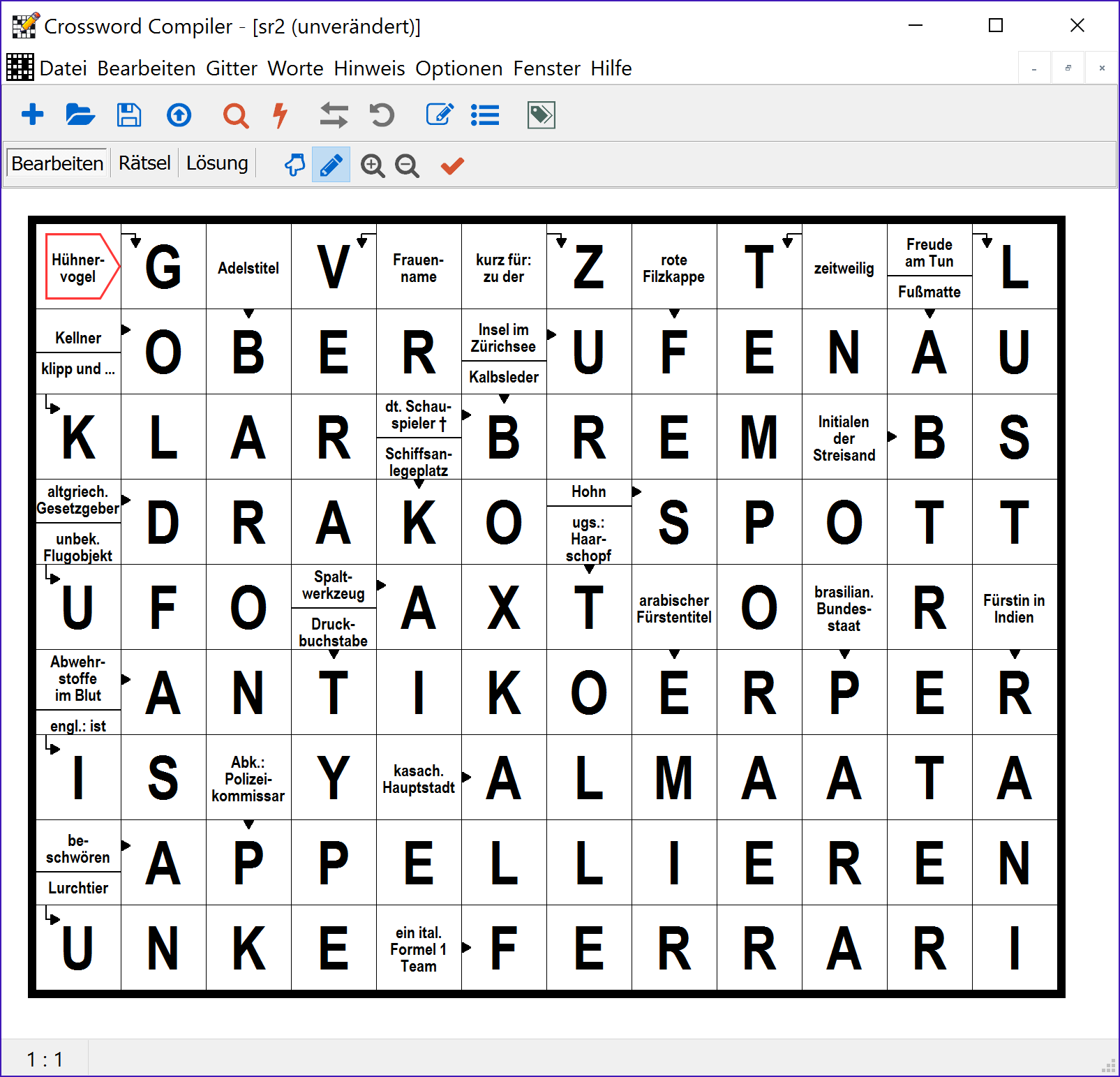Open clue editing via the pencil-square icon
This screenshot has height=1077, width=1120.
[x=439, y=114]
